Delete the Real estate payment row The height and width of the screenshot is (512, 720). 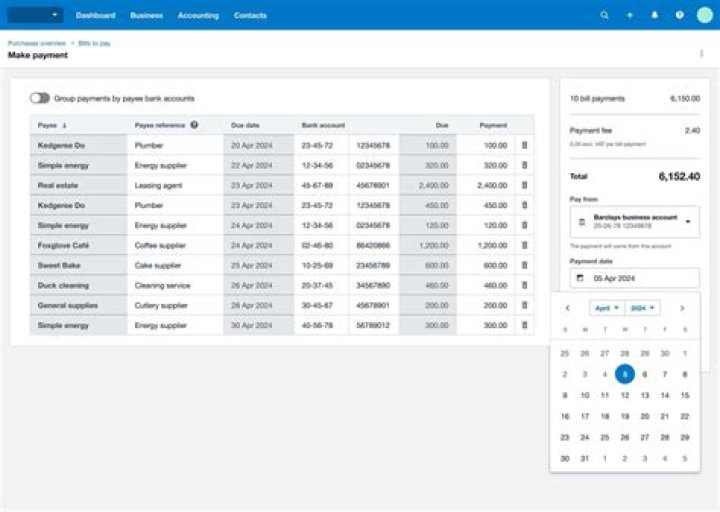click(x=525, y=185)
